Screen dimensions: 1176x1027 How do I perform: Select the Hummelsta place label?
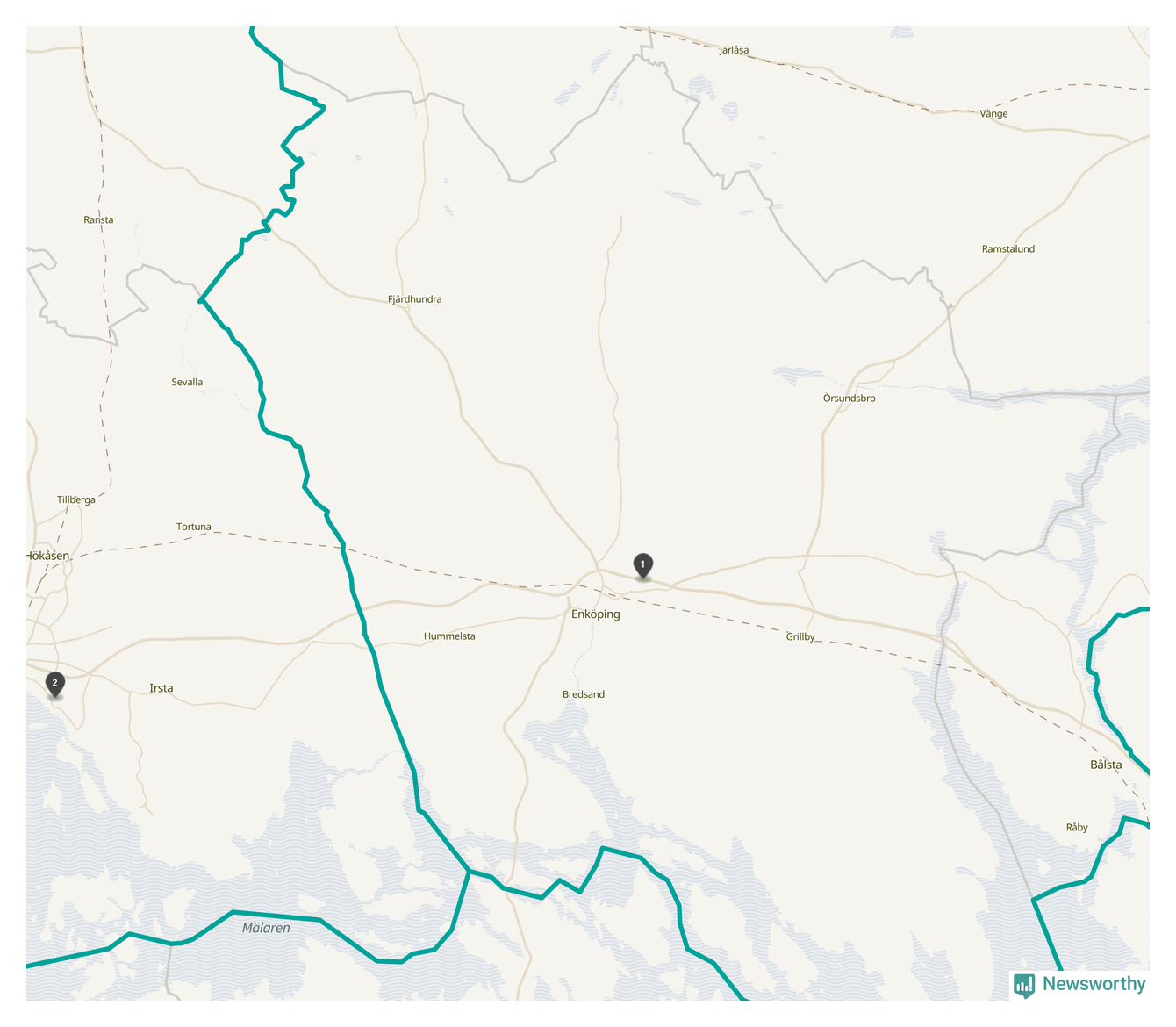pyautogui.click(x=449, y=636)
